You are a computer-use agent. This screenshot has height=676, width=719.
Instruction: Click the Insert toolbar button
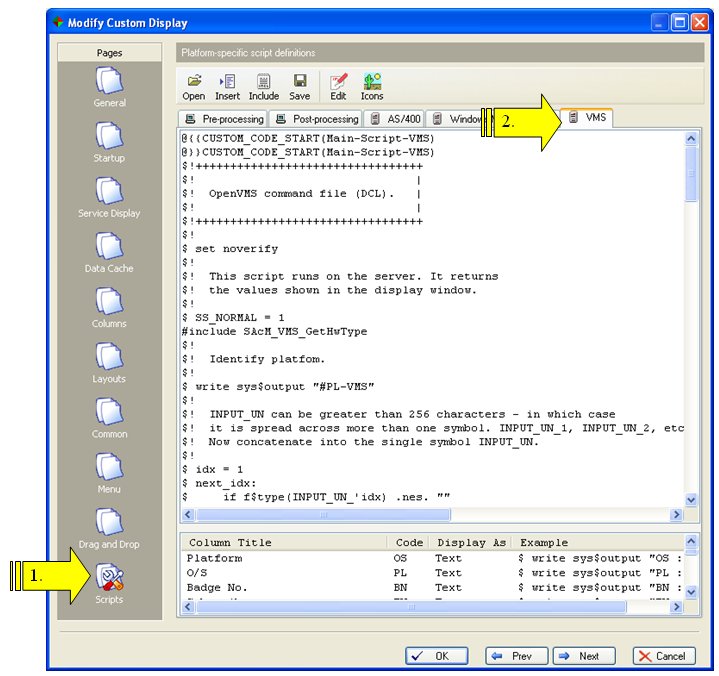point(227,86)
